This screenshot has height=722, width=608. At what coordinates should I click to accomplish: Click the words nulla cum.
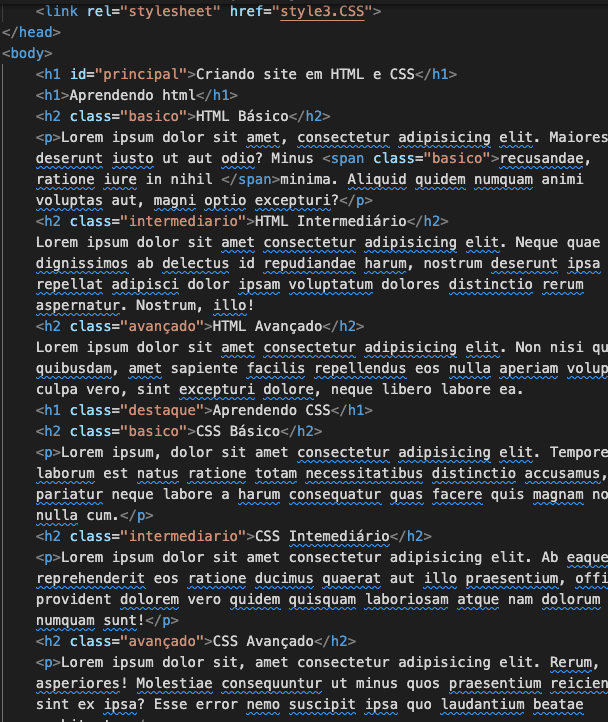(x=78, y=515)
